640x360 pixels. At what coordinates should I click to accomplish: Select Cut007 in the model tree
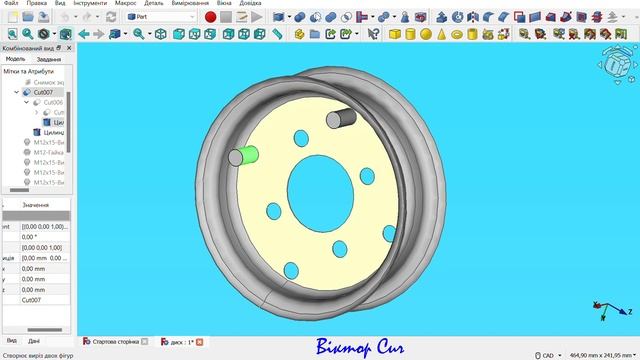tap(43, 92)
